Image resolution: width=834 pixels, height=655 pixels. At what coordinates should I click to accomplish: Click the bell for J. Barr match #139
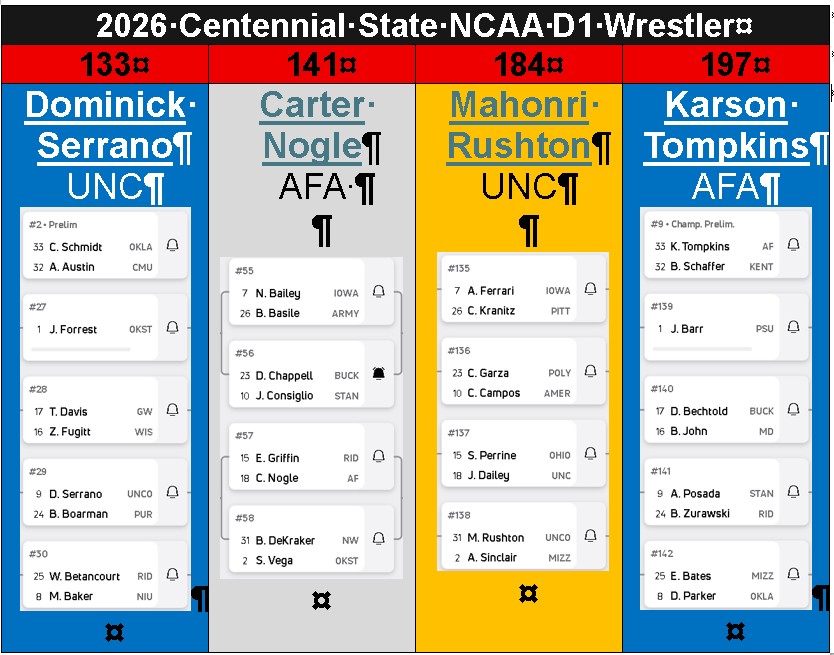pyautogui.click(x=794, y=327)
